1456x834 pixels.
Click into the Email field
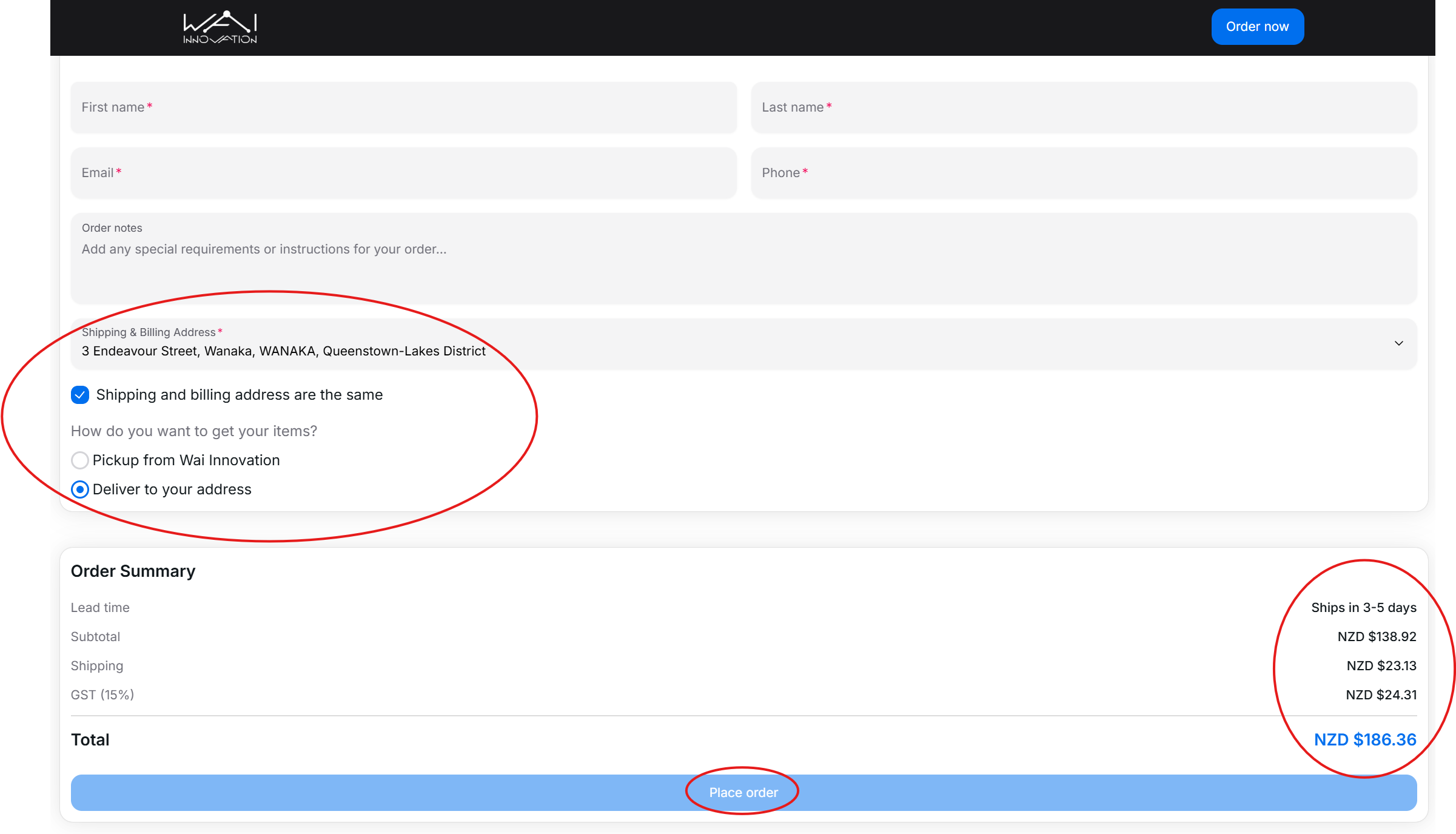tap(403, 173)
